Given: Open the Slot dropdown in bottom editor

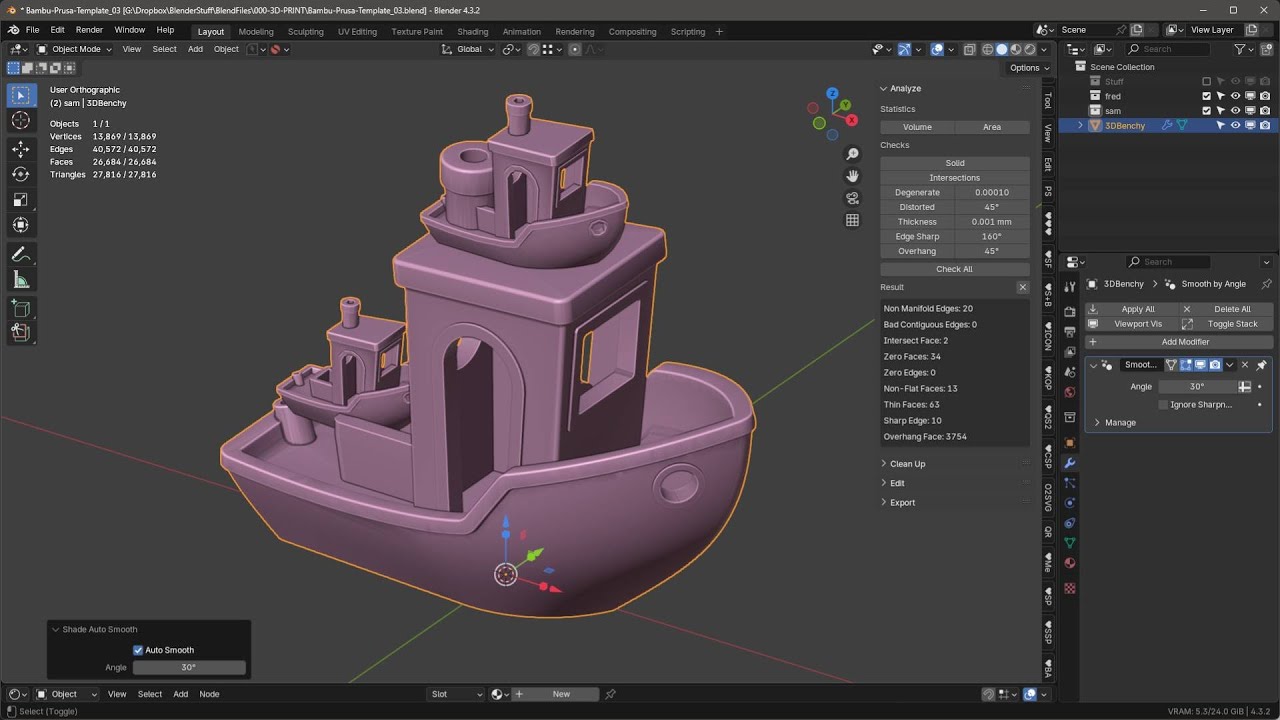Looking at the screenshot, I should [456, 694].
